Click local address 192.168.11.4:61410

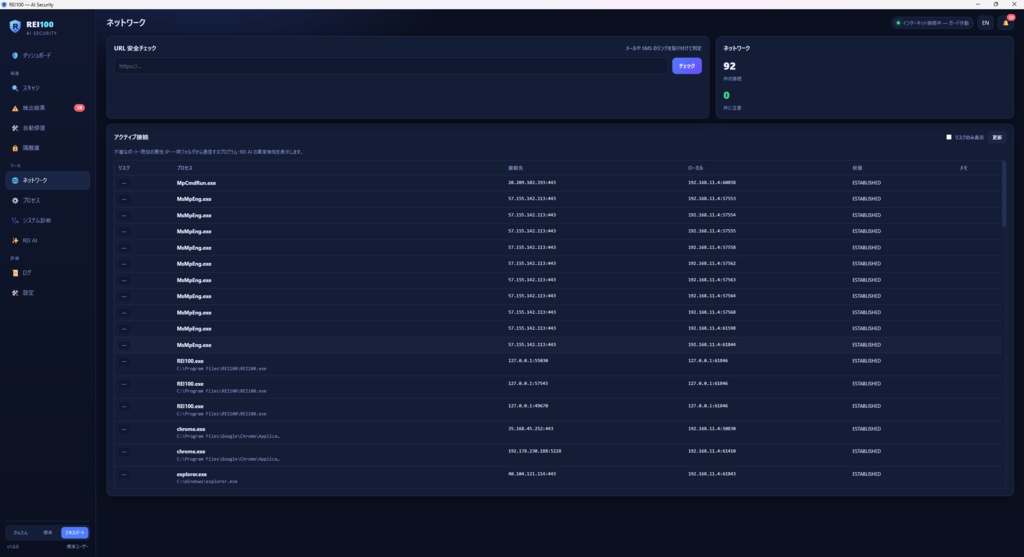coord(711,451)
